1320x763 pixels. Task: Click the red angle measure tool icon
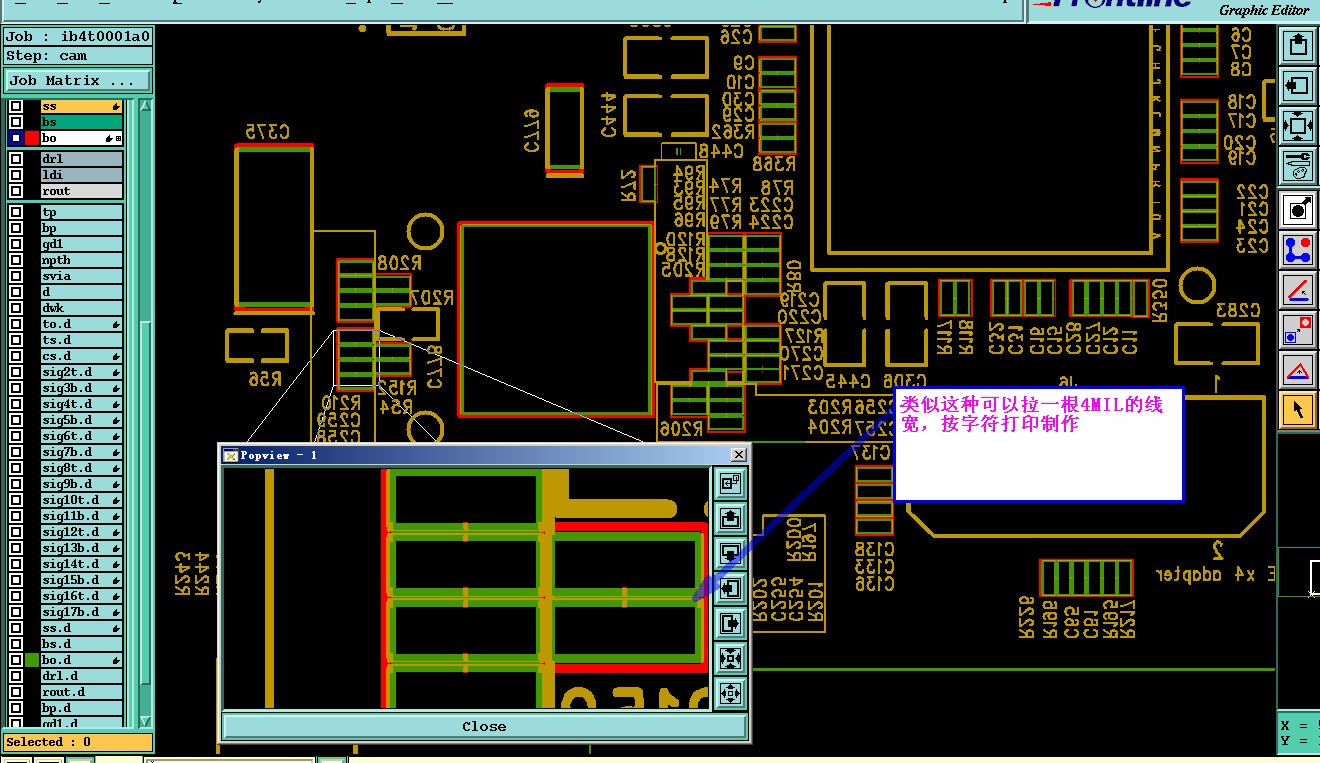coord(1298,290)
